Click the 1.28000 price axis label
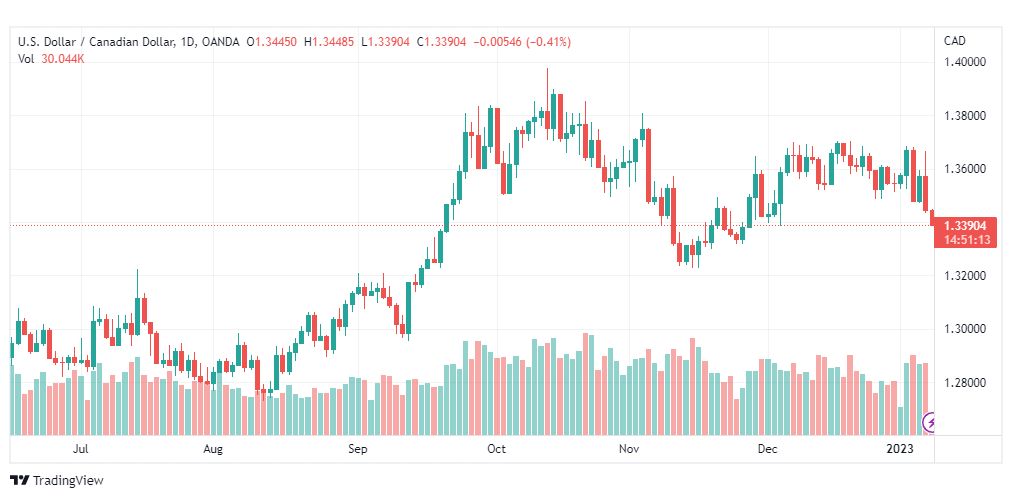Viewport: 1012px width, 498px height. coord(966,383)
